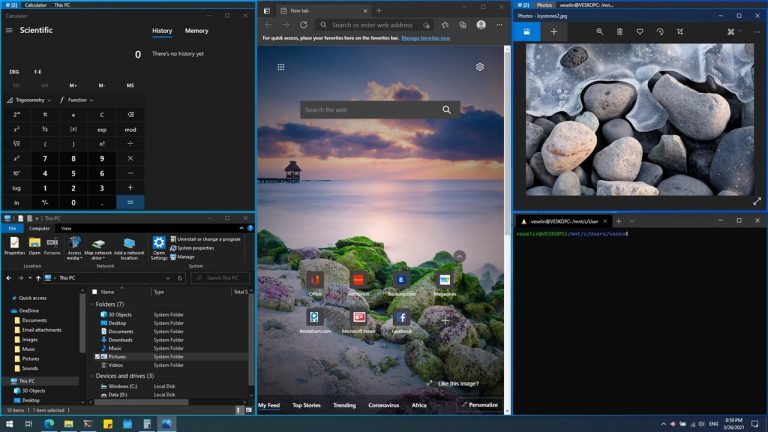
Task: Add photo to favorites with heart icon
Action: [x=640, y=31]
